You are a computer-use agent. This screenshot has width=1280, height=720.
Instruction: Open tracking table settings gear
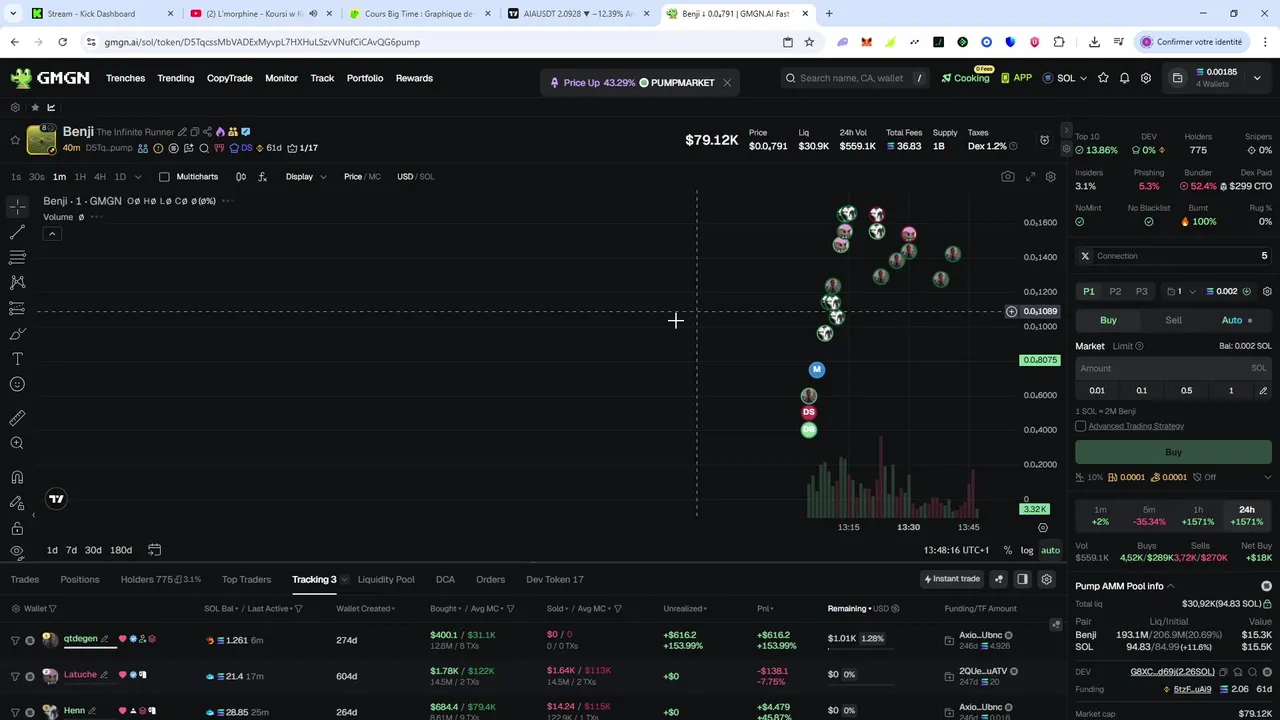point(1046,579)
